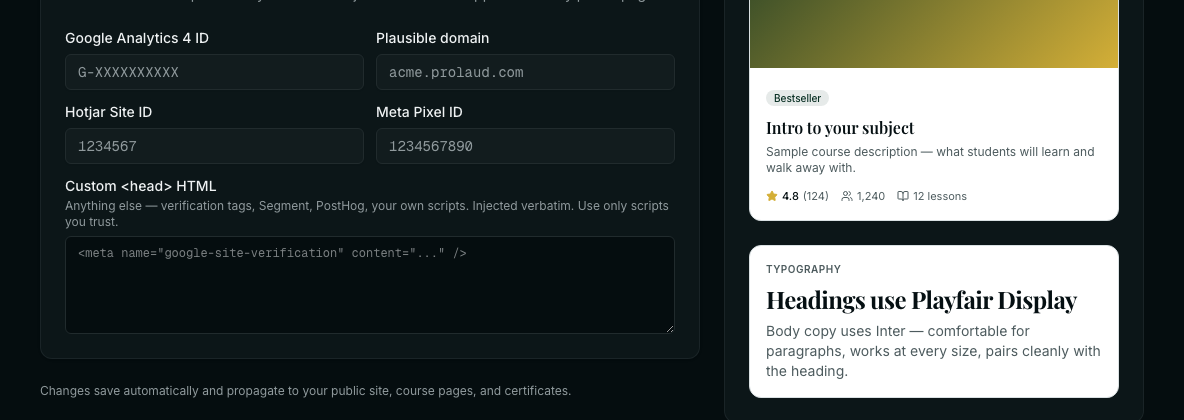Click the Bestseller badge

click(x=797, y=98)
